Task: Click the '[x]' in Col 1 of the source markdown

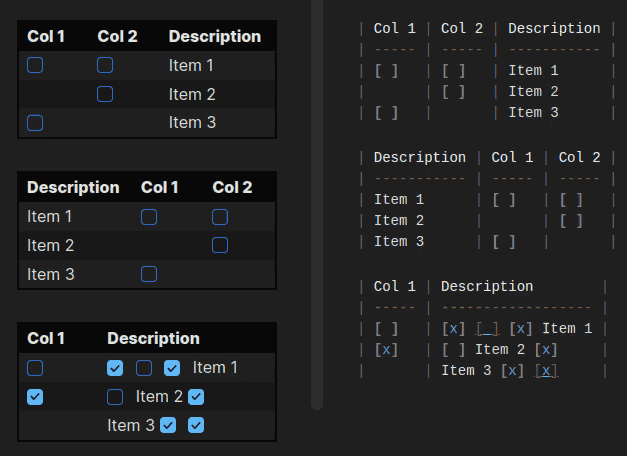Action: point(386,350)
